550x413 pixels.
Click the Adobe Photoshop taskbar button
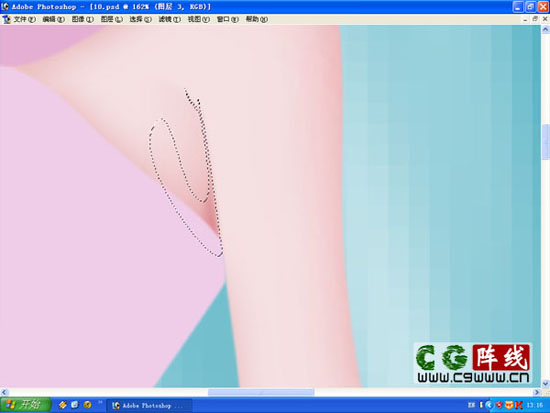tap(149, 406)
